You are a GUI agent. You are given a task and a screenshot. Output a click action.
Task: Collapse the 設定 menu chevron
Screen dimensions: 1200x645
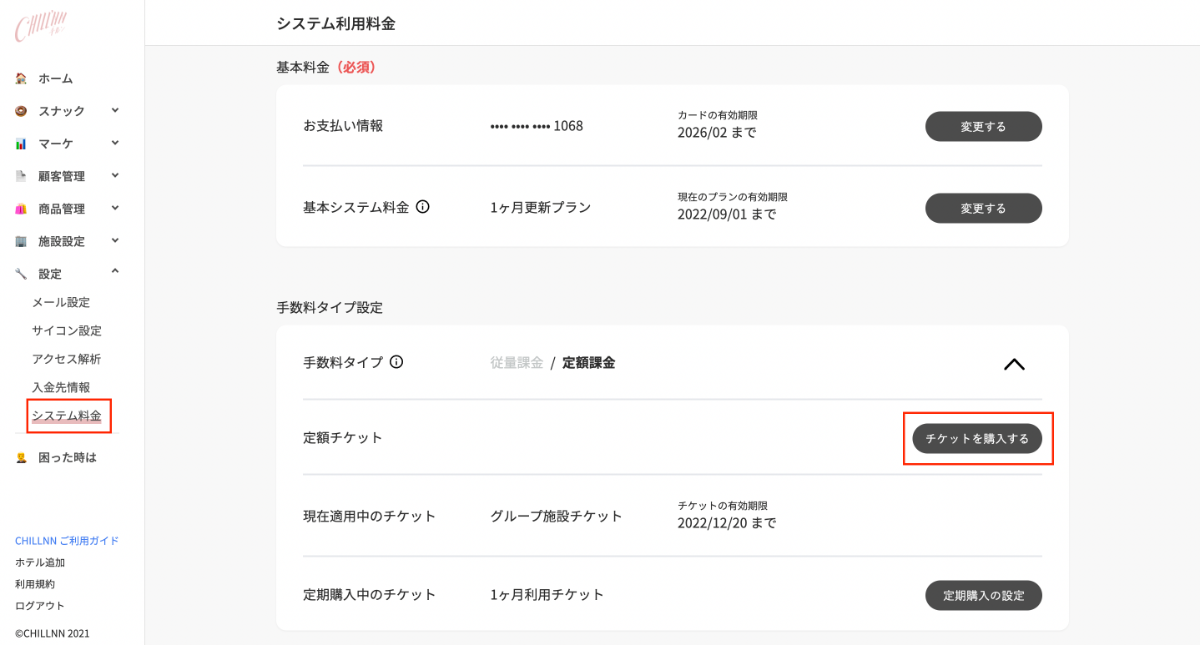click(x=115, y=272)
